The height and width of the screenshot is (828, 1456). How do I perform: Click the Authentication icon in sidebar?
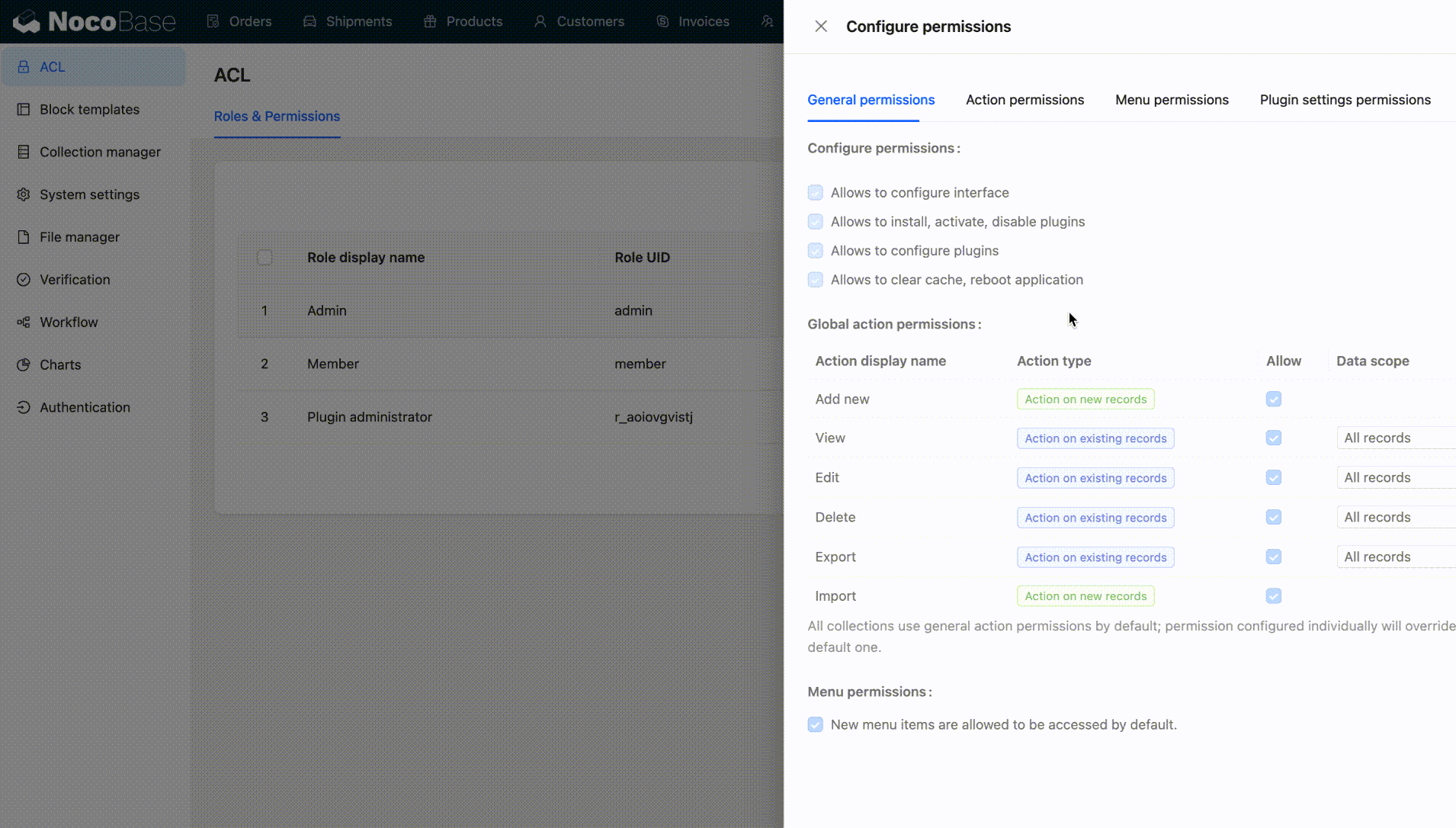coord(24,408)
